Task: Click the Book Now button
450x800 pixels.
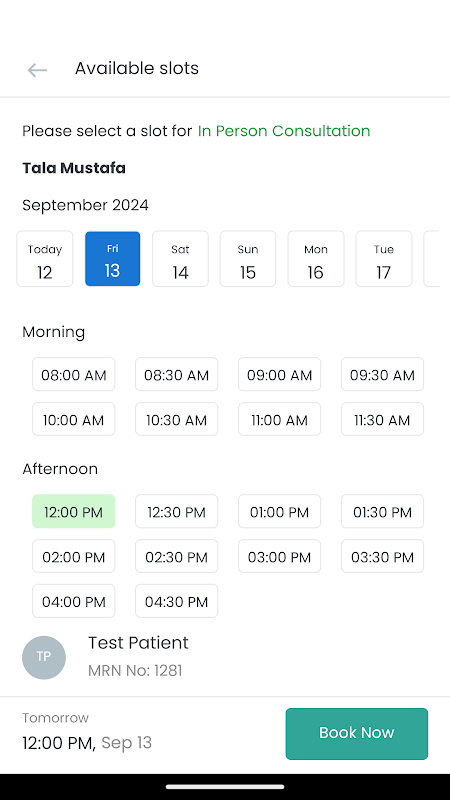Action: coord(357,734)
